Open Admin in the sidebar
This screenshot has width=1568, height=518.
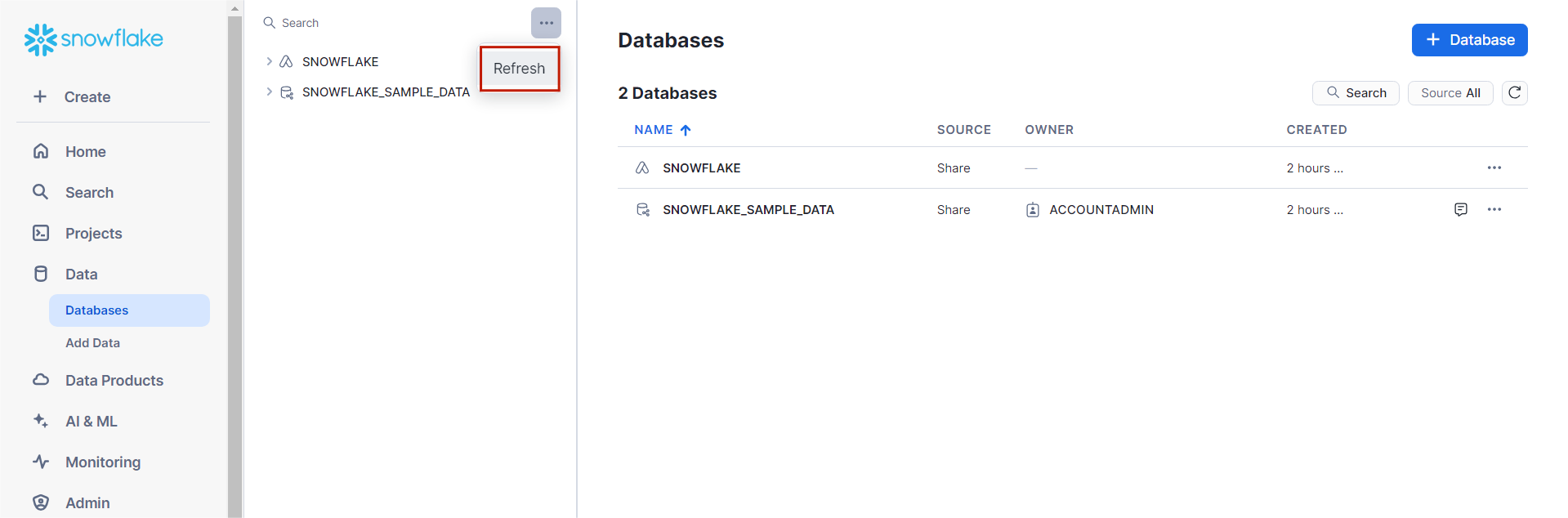click(x=87, y=502)
